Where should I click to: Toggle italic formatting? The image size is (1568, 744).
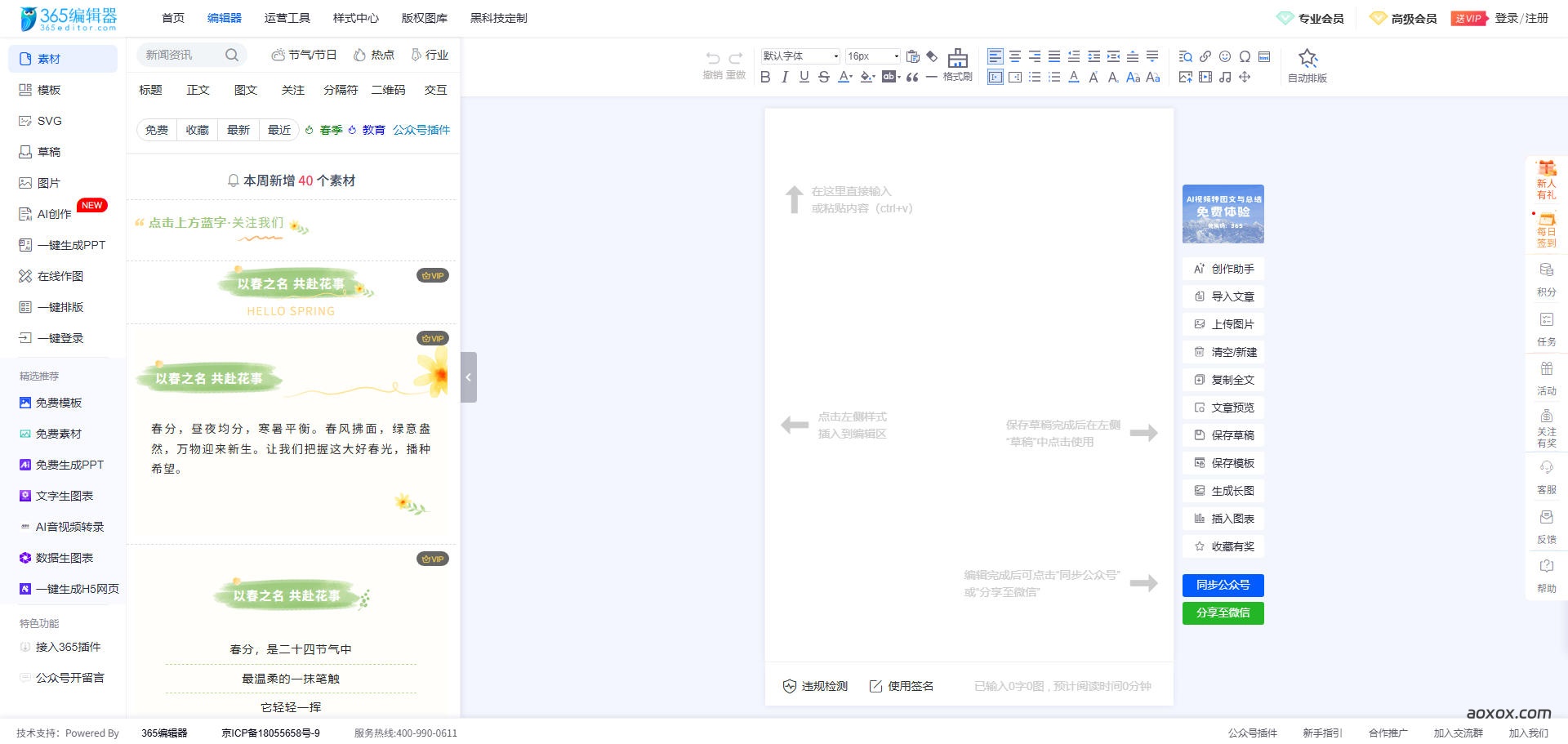pos(784,77)
